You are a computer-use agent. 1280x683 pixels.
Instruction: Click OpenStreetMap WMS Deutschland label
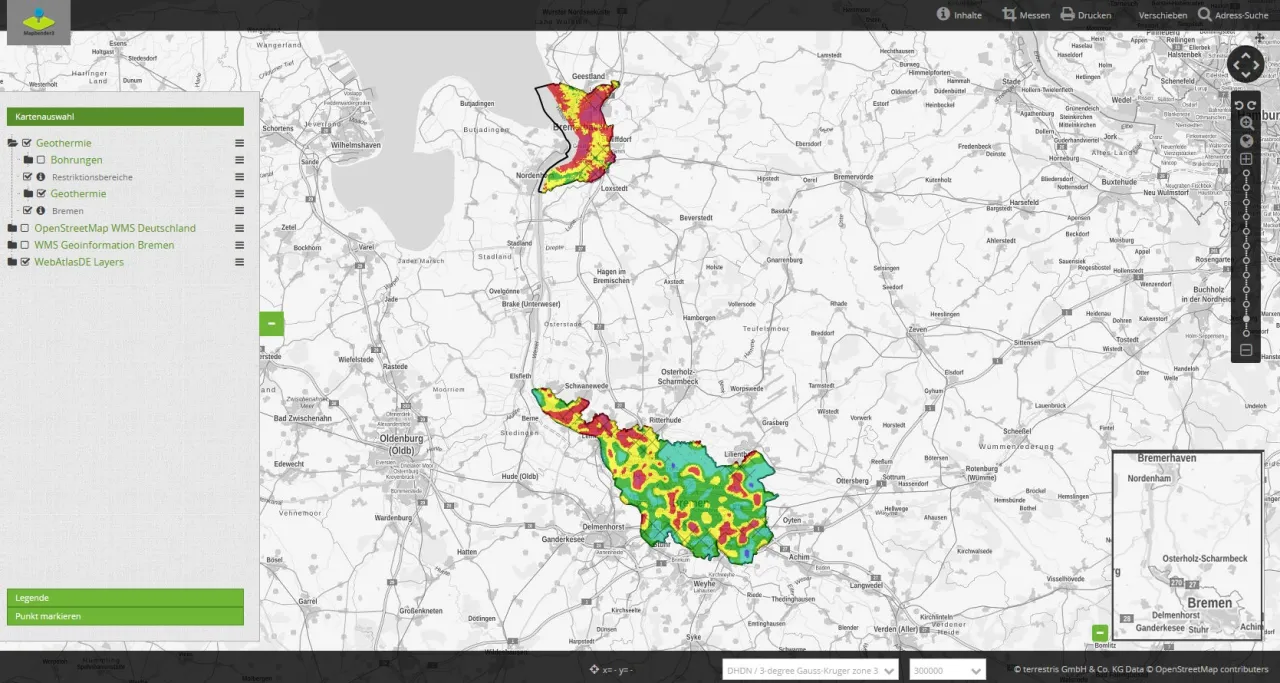pyautogui.click(x=115, y=228)
